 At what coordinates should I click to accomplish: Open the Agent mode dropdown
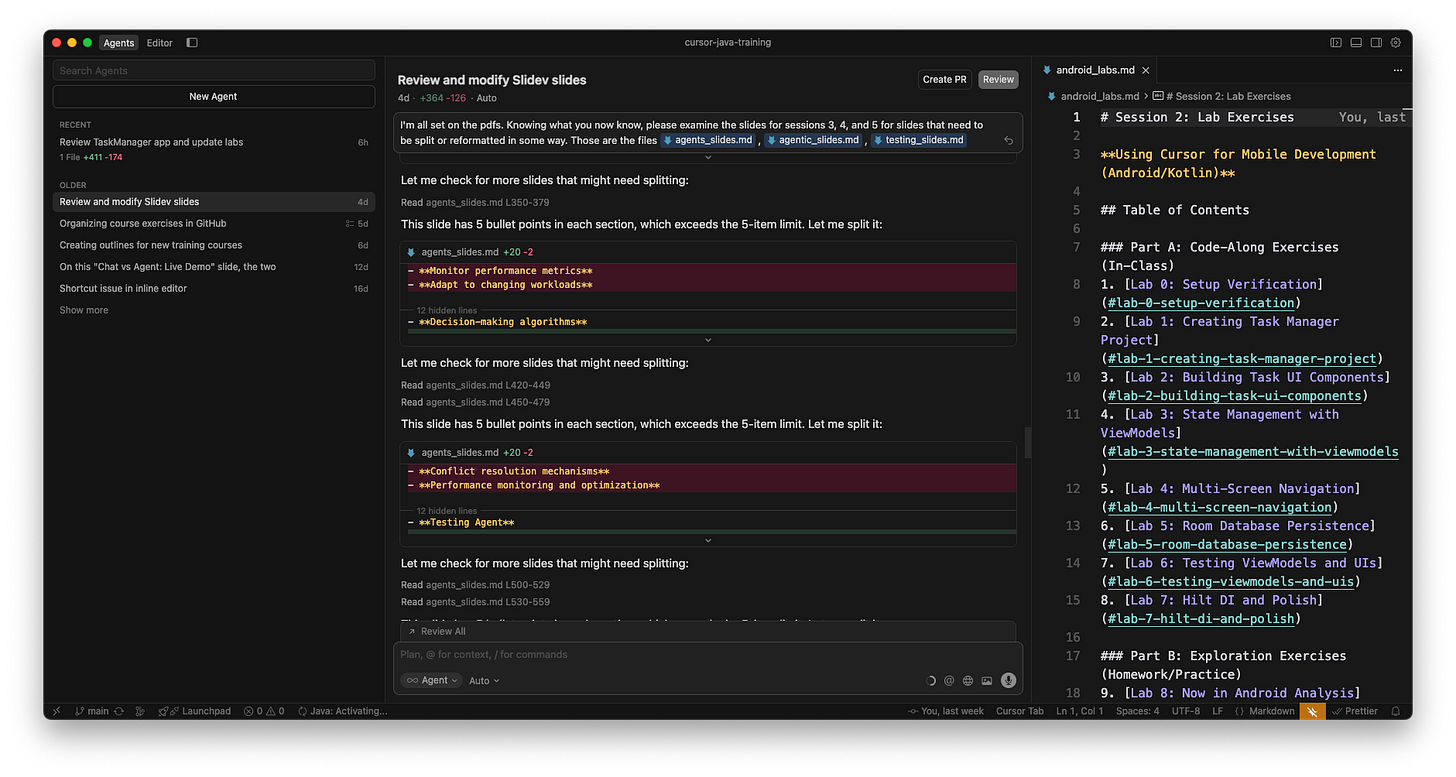[432, 680]
